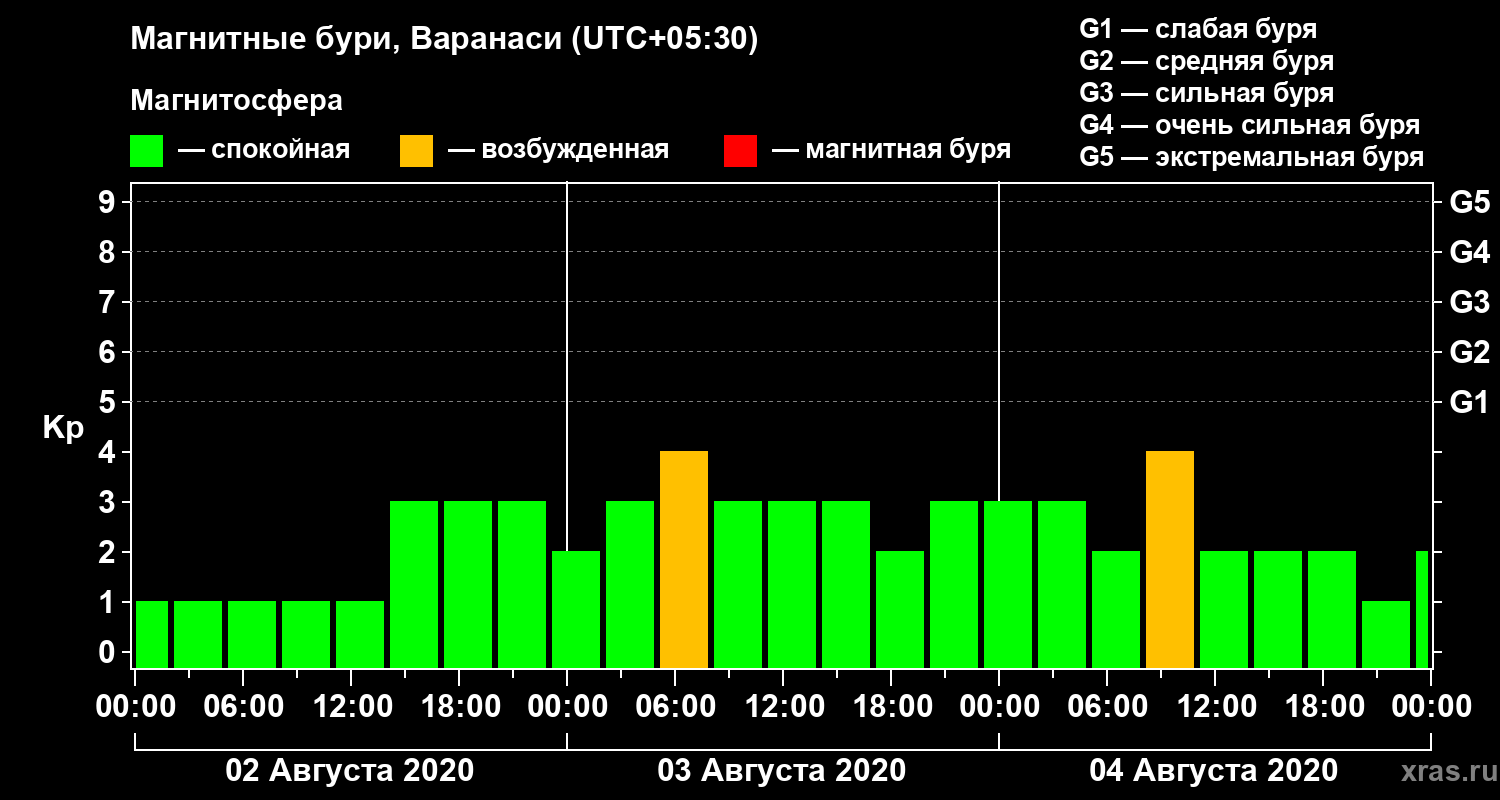The width and height of the screenshot is (1500, 800).
Task: Click the '18:00' time label above 03 Августа
Action: click(x=891, y=707)
